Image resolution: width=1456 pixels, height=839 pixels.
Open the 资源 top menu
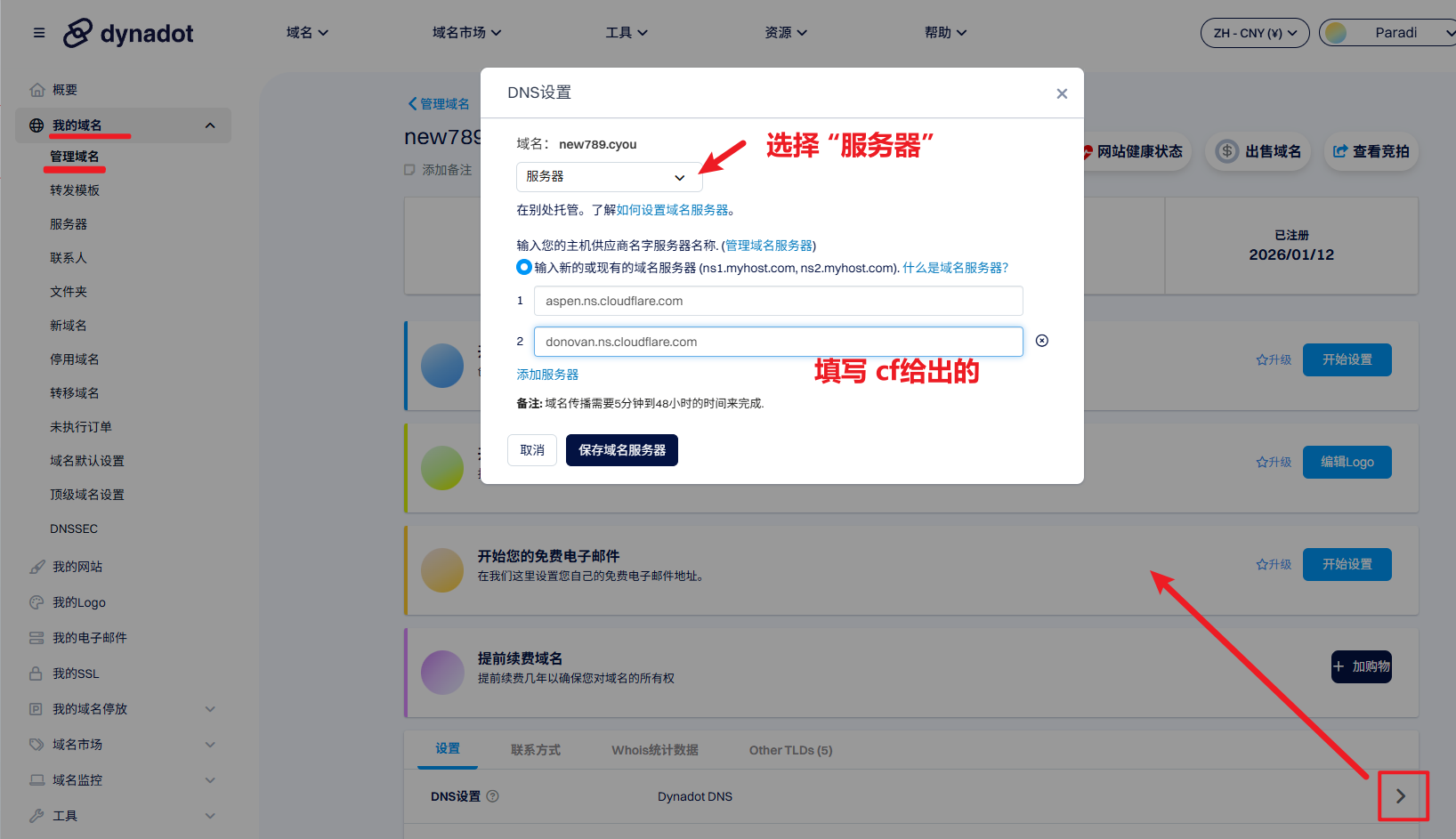(786, 33)
